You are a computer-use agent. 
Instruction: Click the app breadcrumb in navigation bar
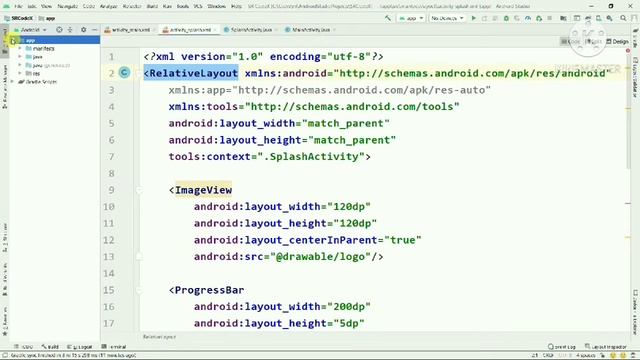(x=47, y=18)
